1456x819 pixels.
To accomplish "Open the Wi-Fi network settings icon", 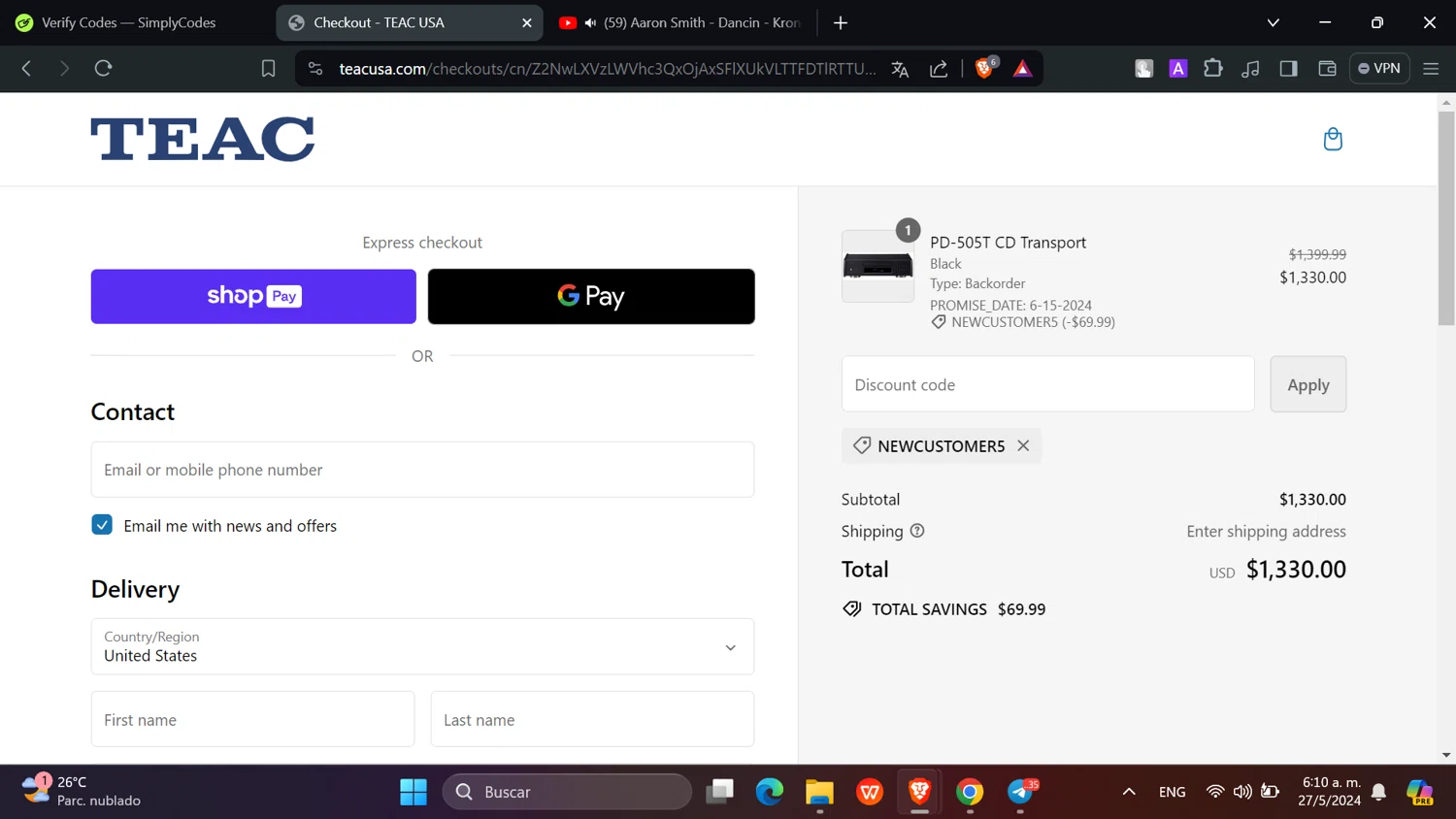I will 1214,792.
